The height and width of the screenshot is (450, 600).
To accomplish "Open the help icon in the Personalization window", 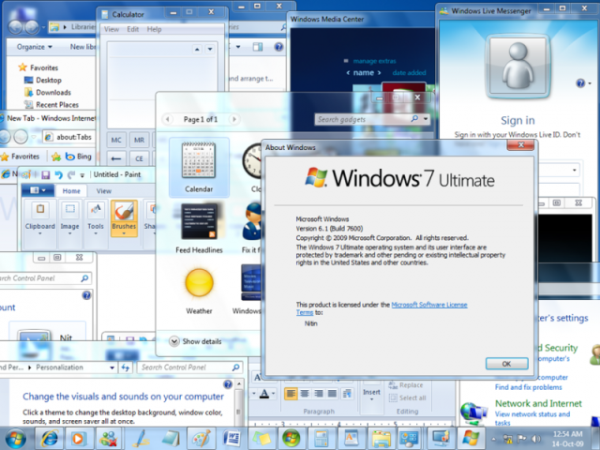I will click(228, 384).
